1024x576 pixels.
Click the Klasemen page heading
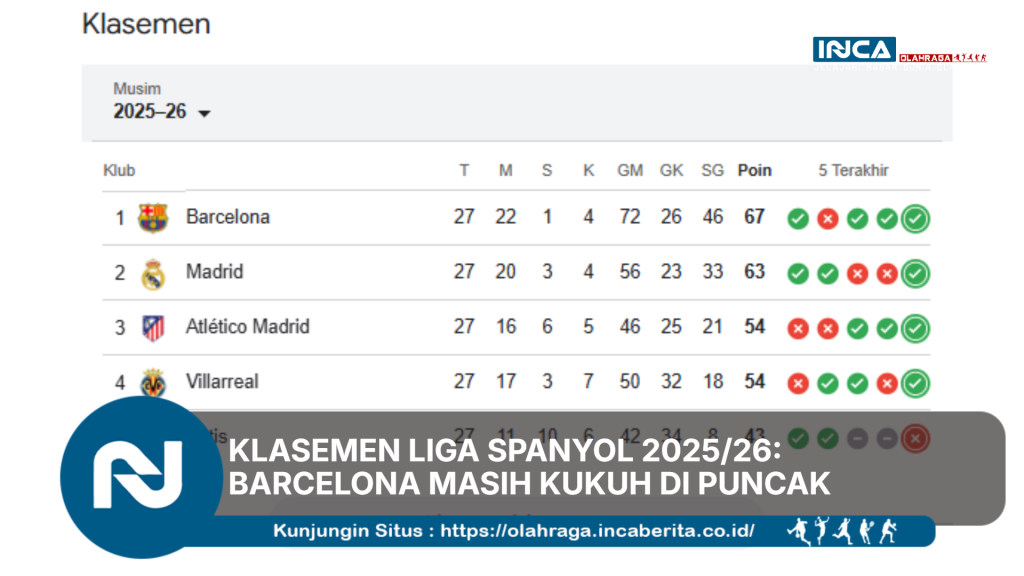tap(146, 24)
